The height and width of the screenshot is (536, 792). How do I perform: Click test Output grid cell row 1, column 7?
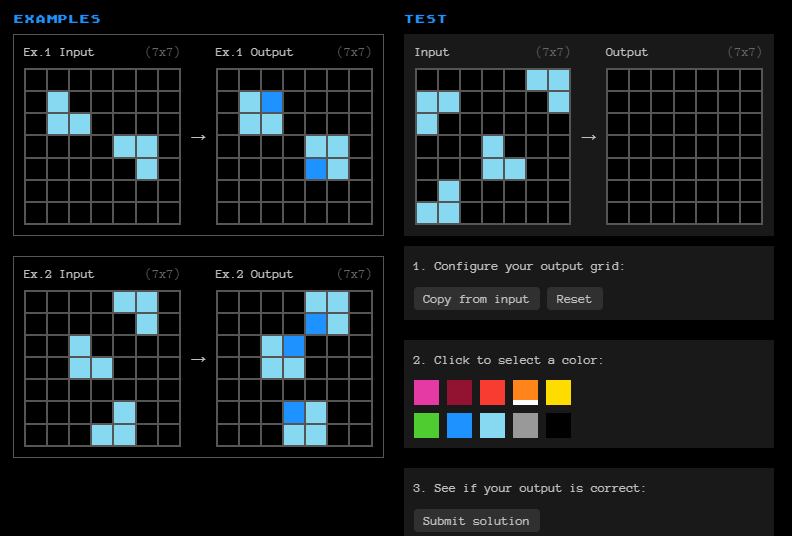[x=751, y=80]
